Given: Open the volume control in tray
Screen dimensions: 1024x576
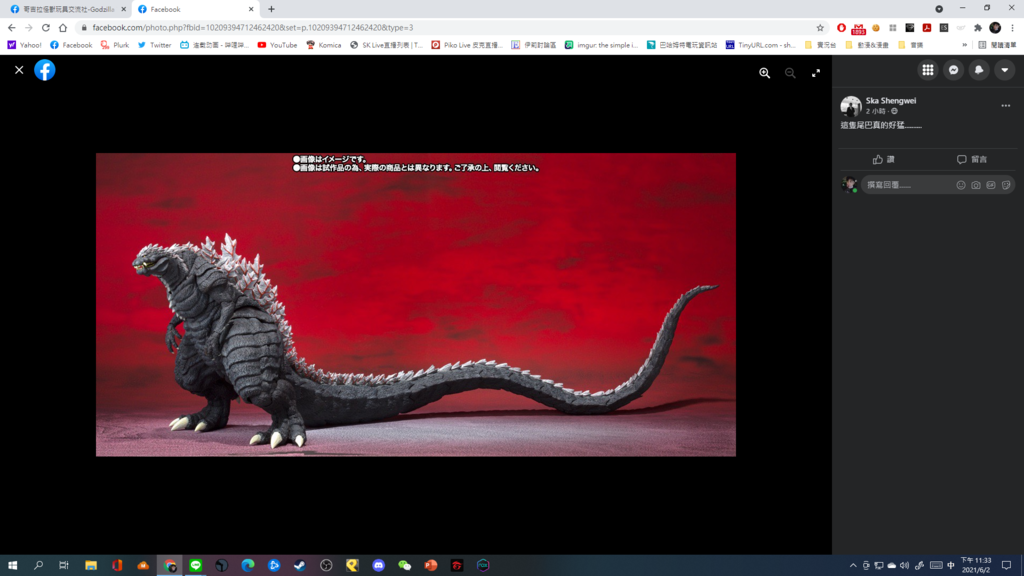Looking at the screenshot, I should coord(904,566).
